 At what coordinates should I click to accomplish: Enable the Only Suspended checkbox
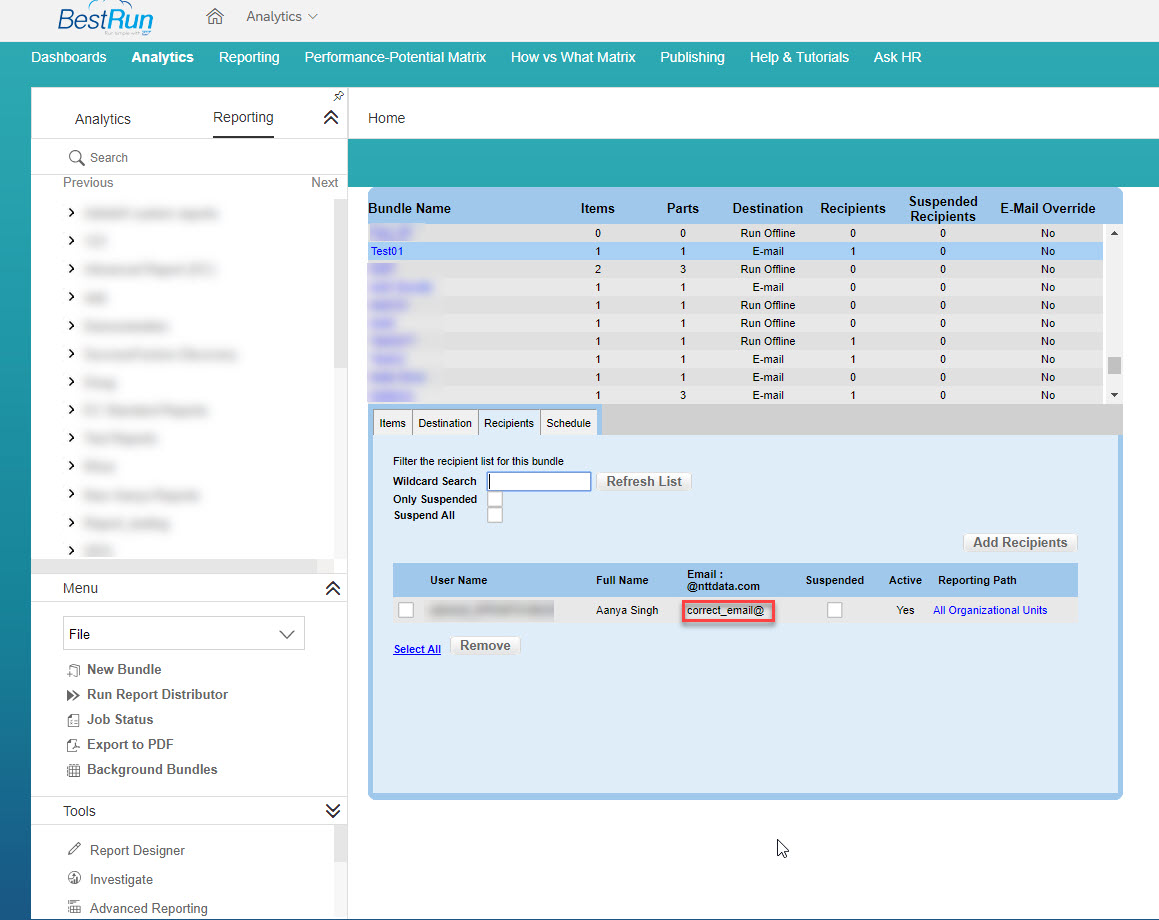[x=495, y=499]
